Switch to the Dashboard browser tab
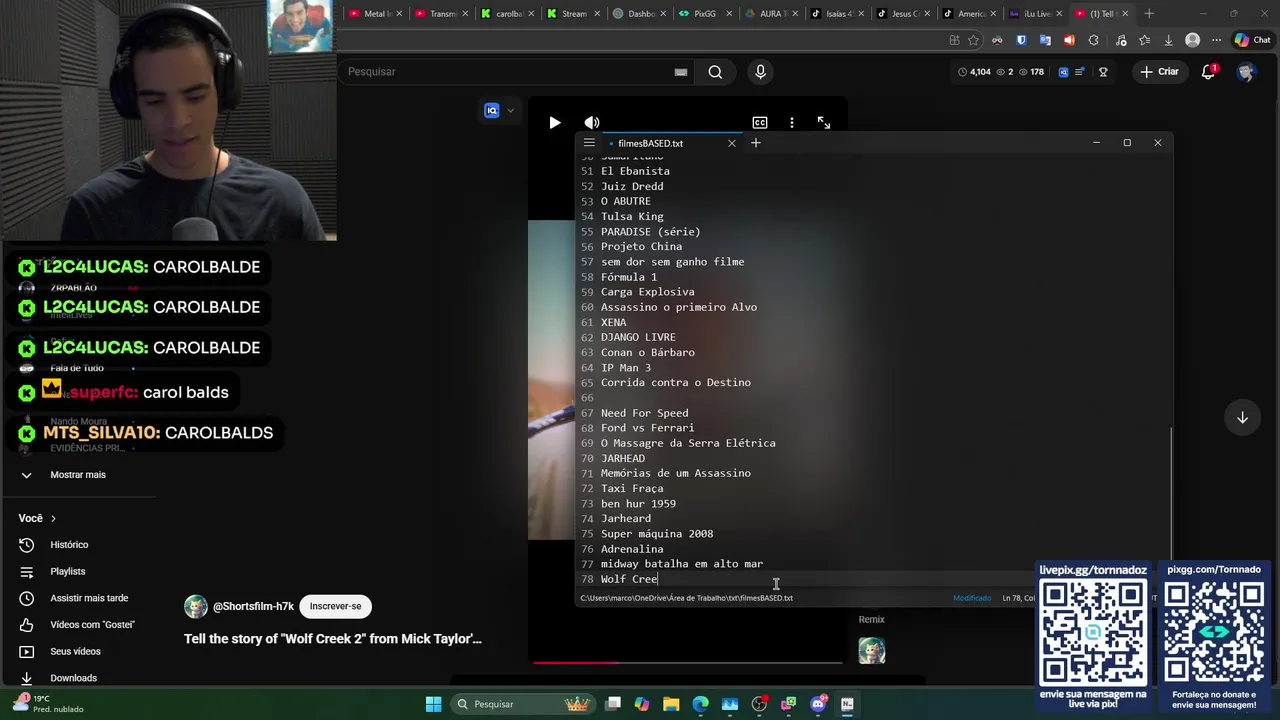 click(638, 14)
